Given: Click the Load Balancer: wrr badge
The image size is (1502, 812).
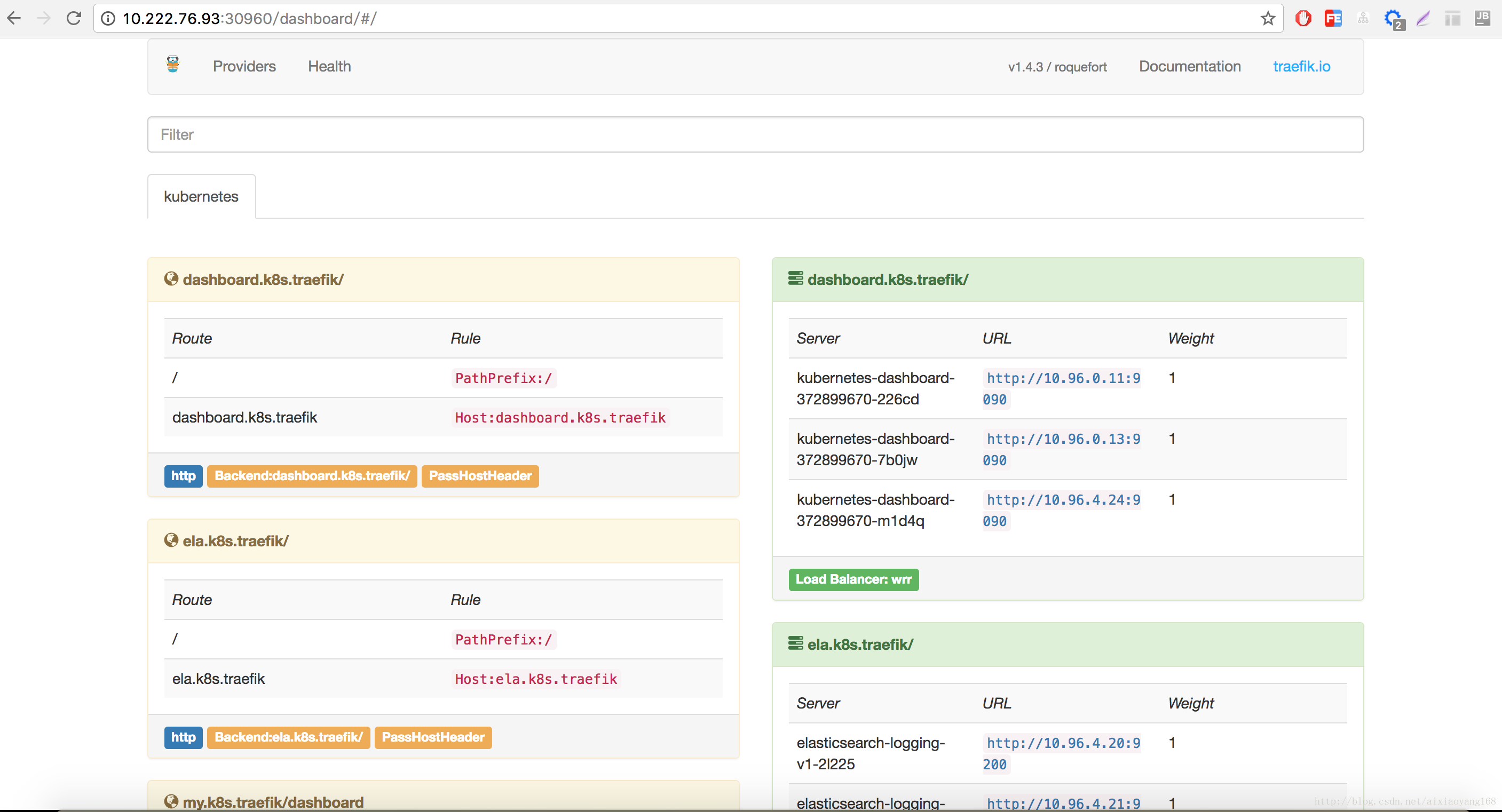Looking at the screenshot, I should [x=853, y=579].
